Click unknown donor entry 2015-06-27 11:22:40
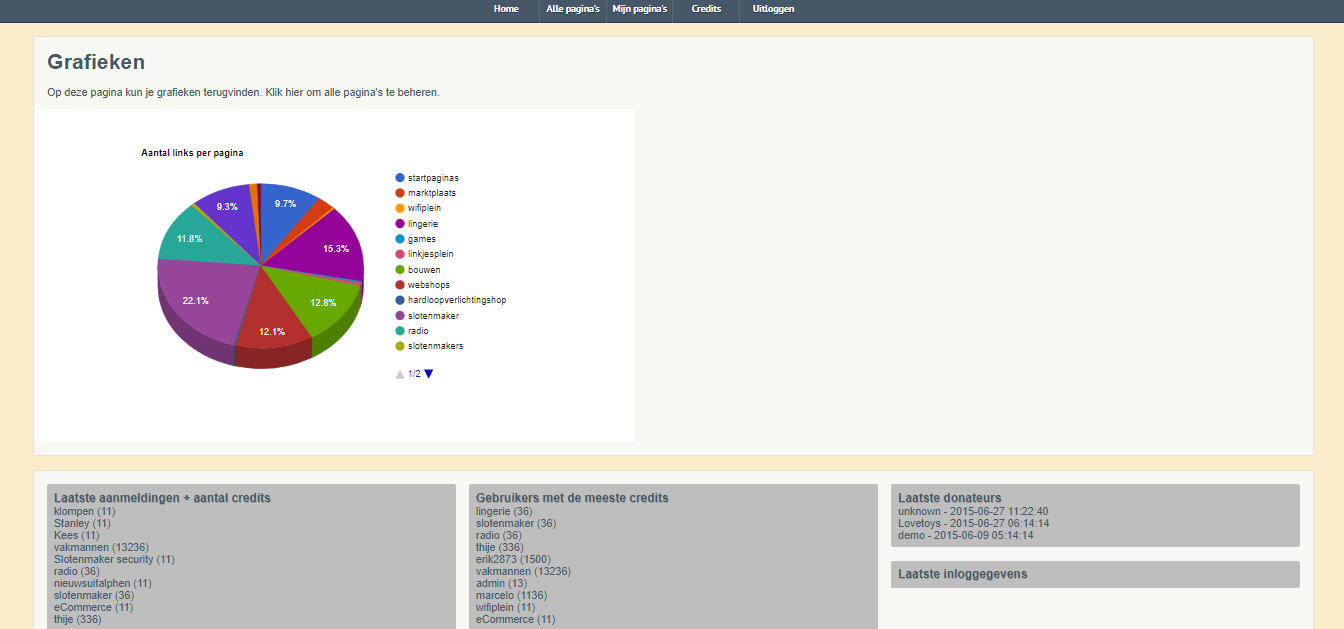 click(x=973, y=511)
